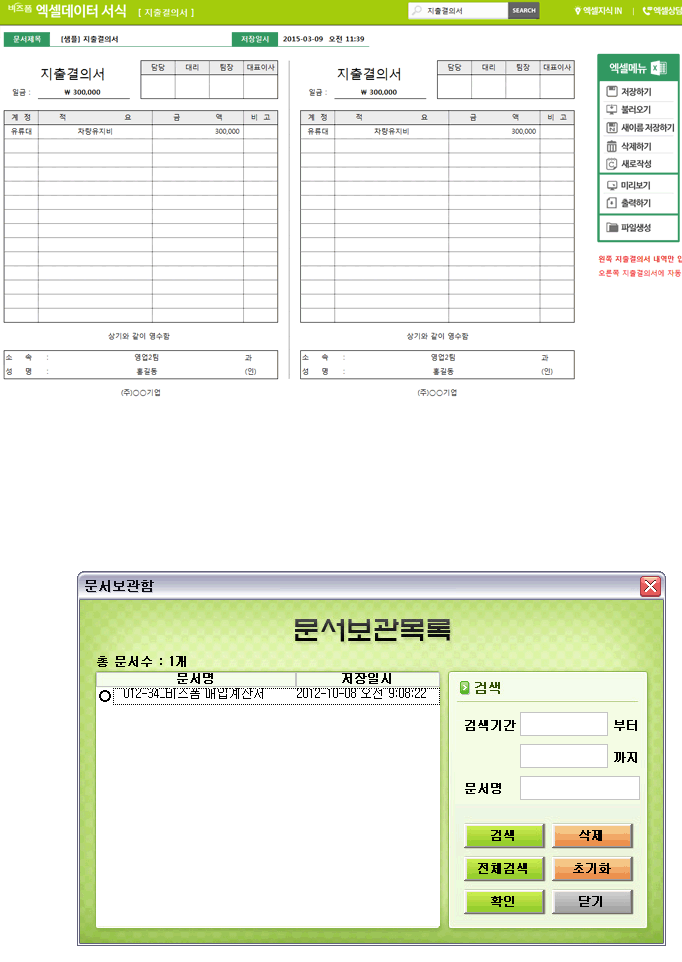This screenshot has width=682, height=962.
Task: Click the ₩ 300,000 amount on left form
Action: [82, 93]
